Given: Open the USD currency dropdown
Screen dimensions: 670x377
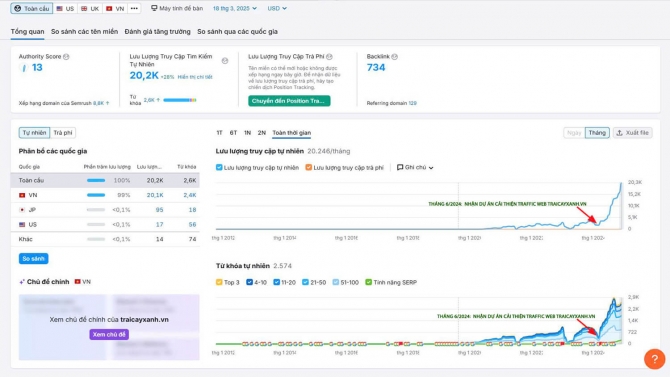Looking at the screenshot, I should pos(277,9).
